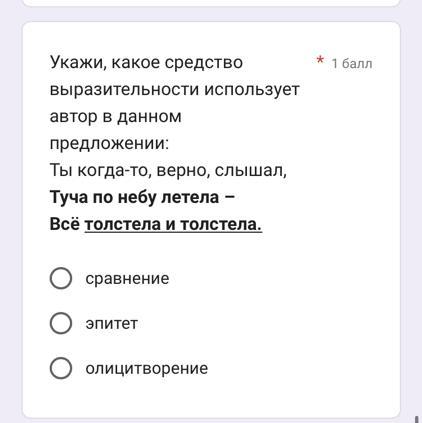Click the "эпитет" answer label text
Viewport: 422px width, 423px height.
click(x=111, y=324)
